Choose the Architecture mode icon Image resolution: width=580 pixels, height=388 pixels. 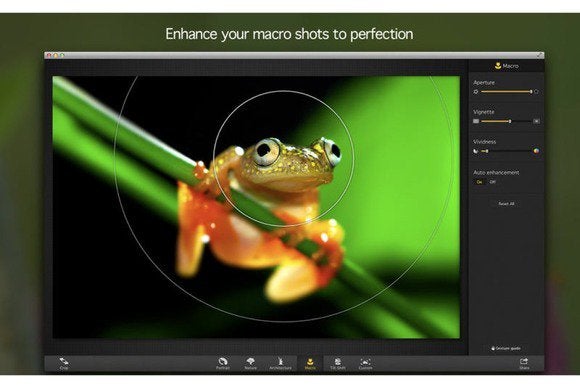tap(280, 363)
